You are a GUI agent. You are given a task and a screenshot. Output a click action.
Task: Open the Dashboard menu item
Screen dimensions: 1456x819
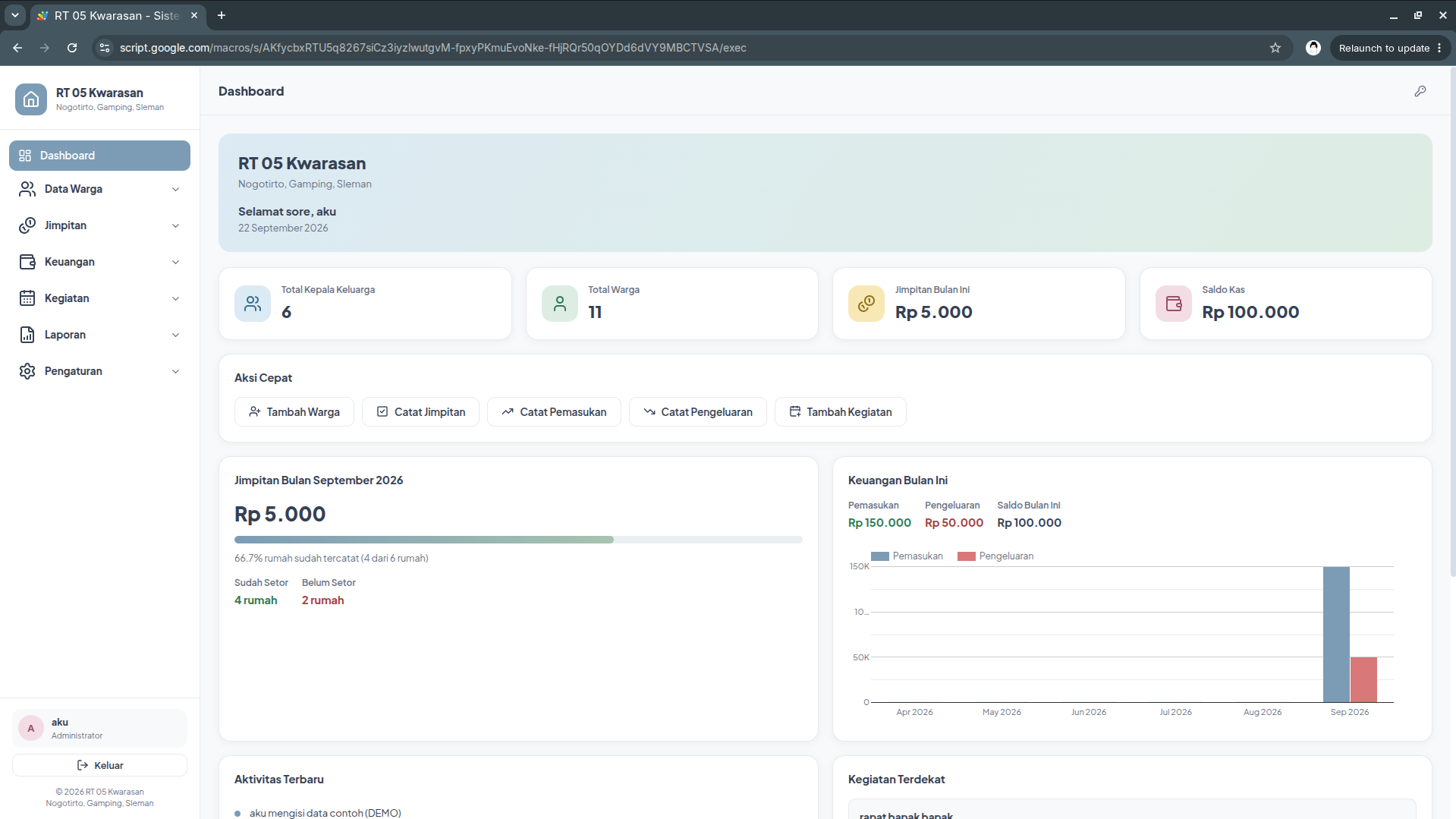(99, 156)
